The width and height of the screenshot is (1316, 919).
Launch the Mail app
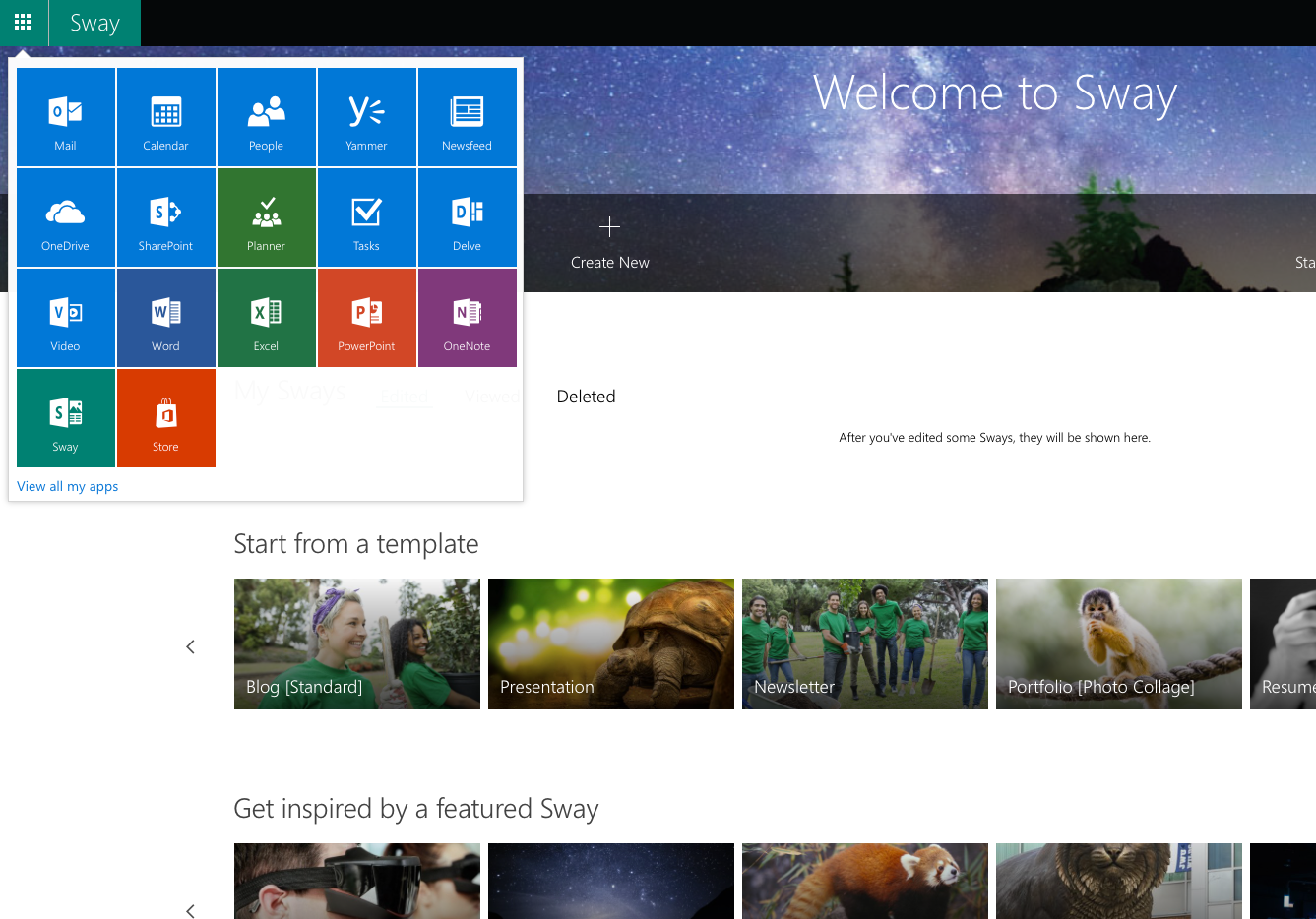65,116
